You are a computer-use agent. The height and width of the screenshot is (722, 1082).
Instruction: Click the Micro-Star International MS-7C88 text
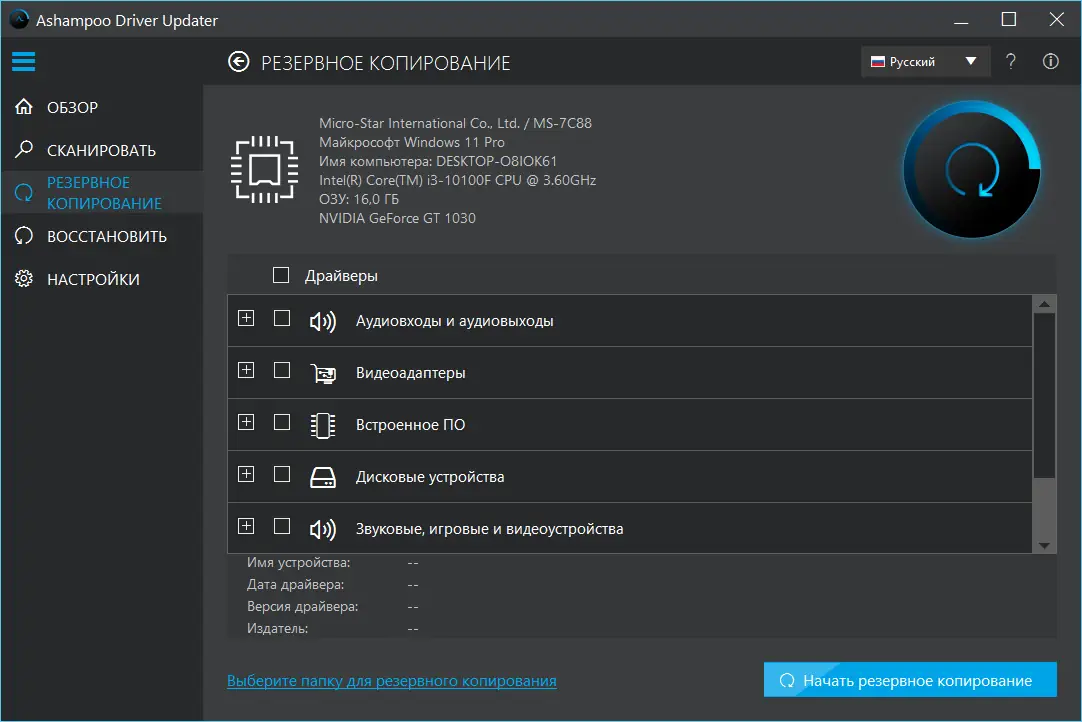point(455,123)
